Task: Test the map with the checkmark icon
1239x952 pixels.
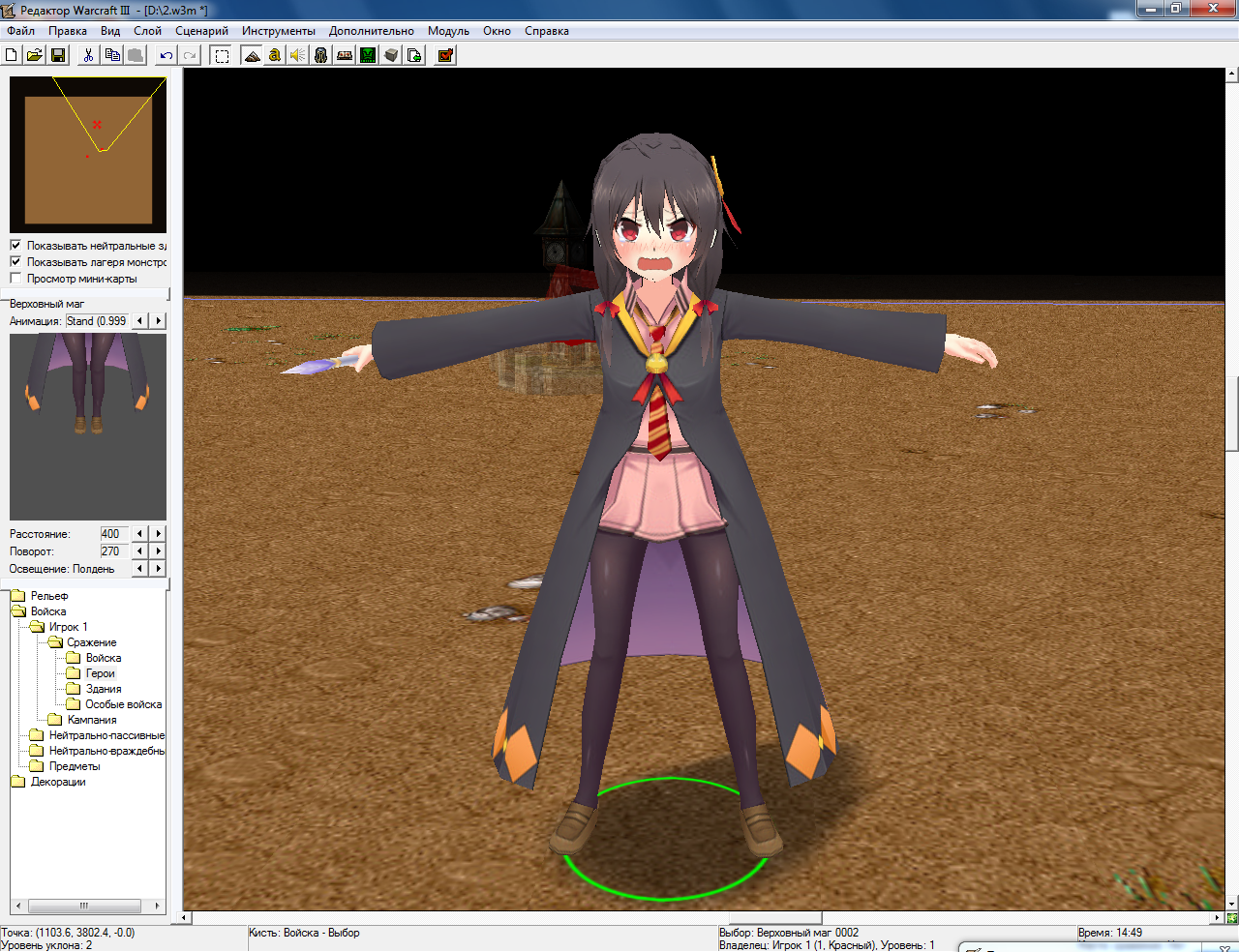Action: (445, 55)
